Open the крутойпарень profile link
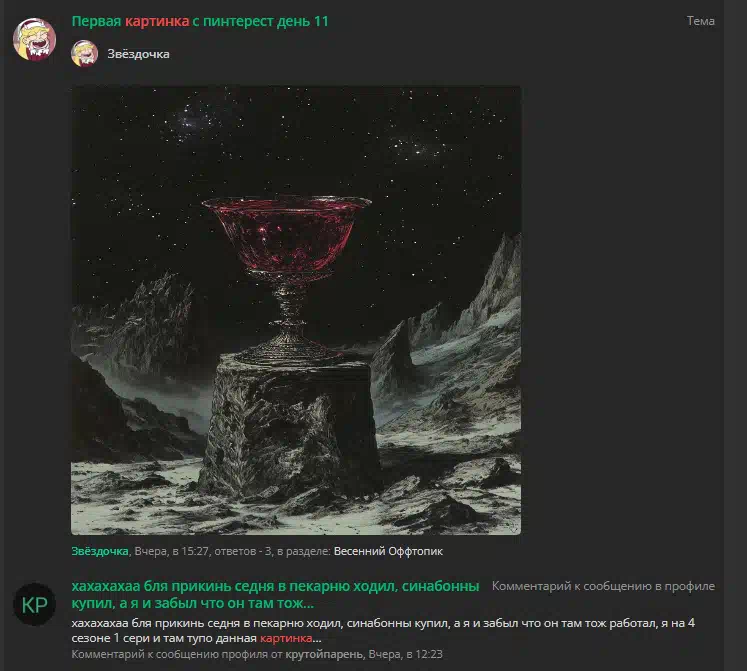The image size is (747, 671). click(324, 654)
